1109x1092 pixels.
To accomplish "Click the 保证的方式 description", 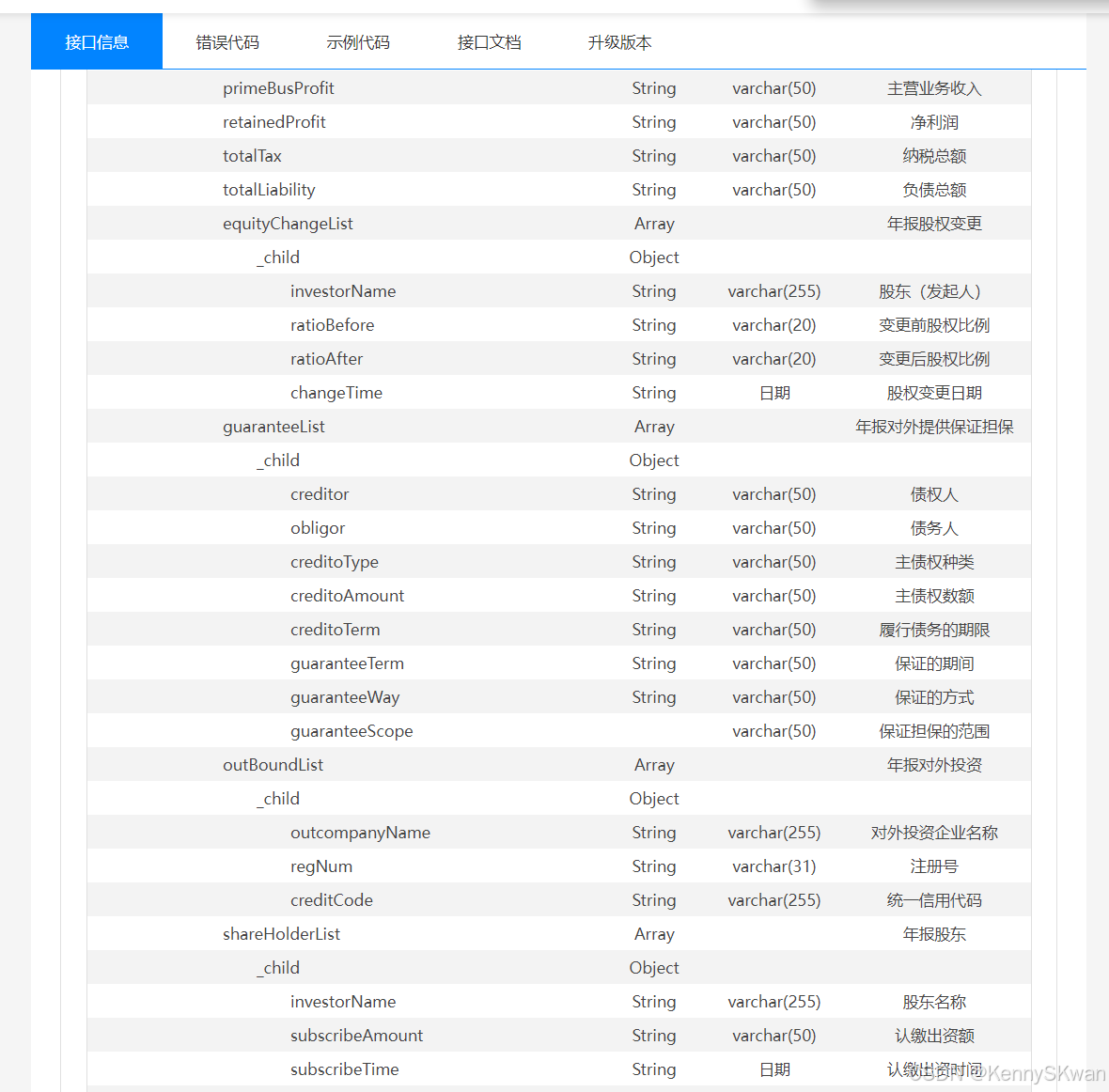I will pyautogui.click(x=933, y=698).
